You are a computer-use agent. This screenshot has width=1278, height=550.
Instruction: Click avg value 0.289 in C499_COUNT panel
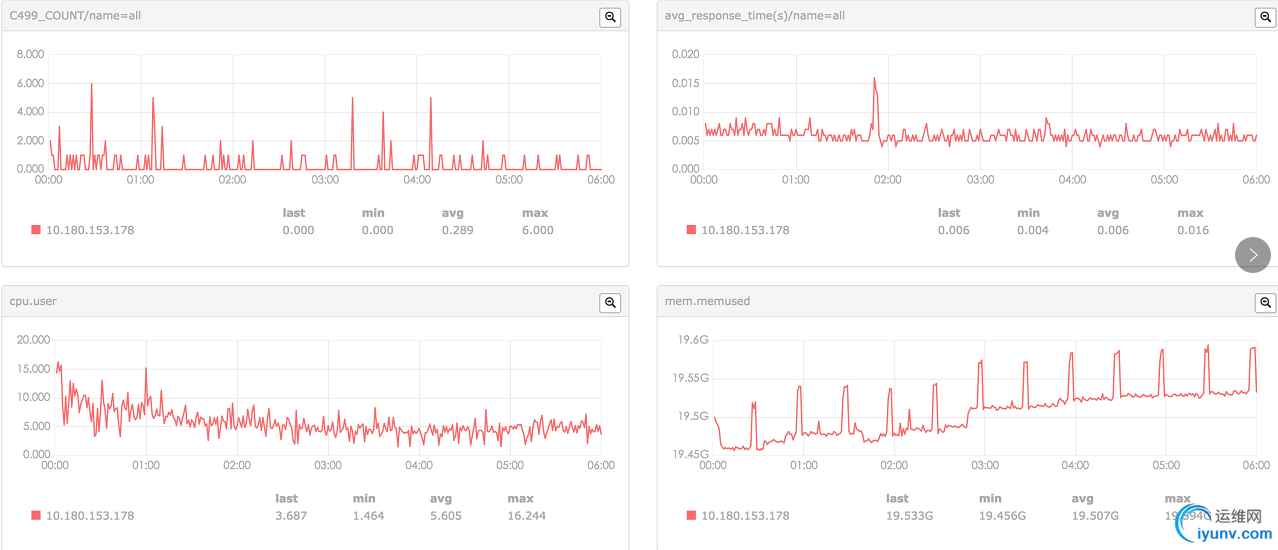tap(458, 230)
